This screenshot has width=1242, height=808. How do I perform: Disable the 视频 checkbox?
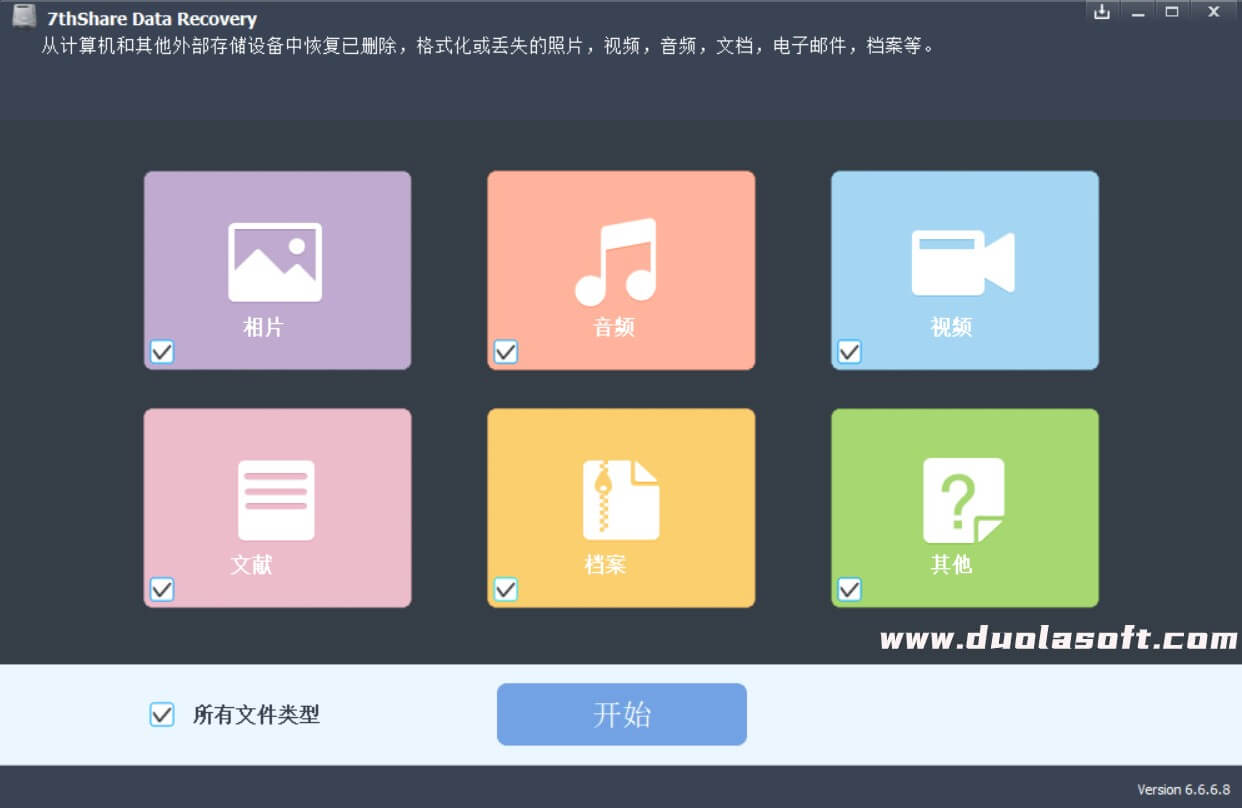(x=849, y=352)
